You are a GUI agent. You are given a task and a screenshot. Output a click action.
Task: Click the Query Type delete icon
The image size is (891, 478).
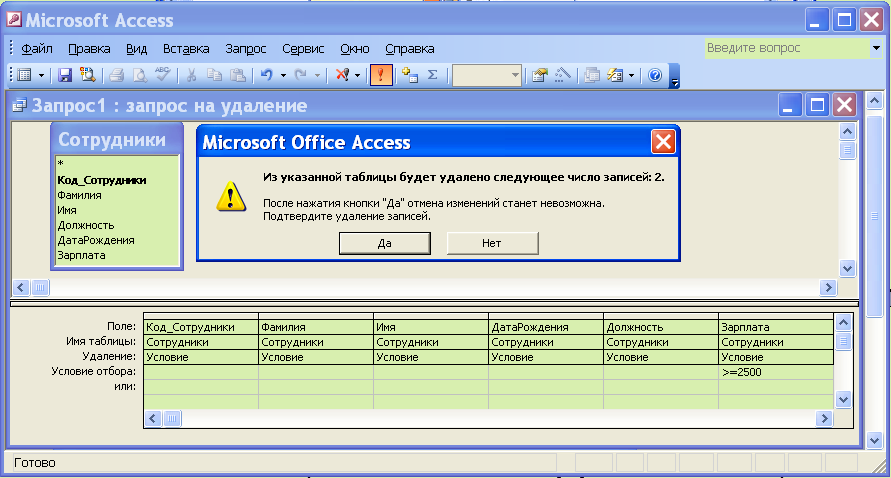coord(342,75)
